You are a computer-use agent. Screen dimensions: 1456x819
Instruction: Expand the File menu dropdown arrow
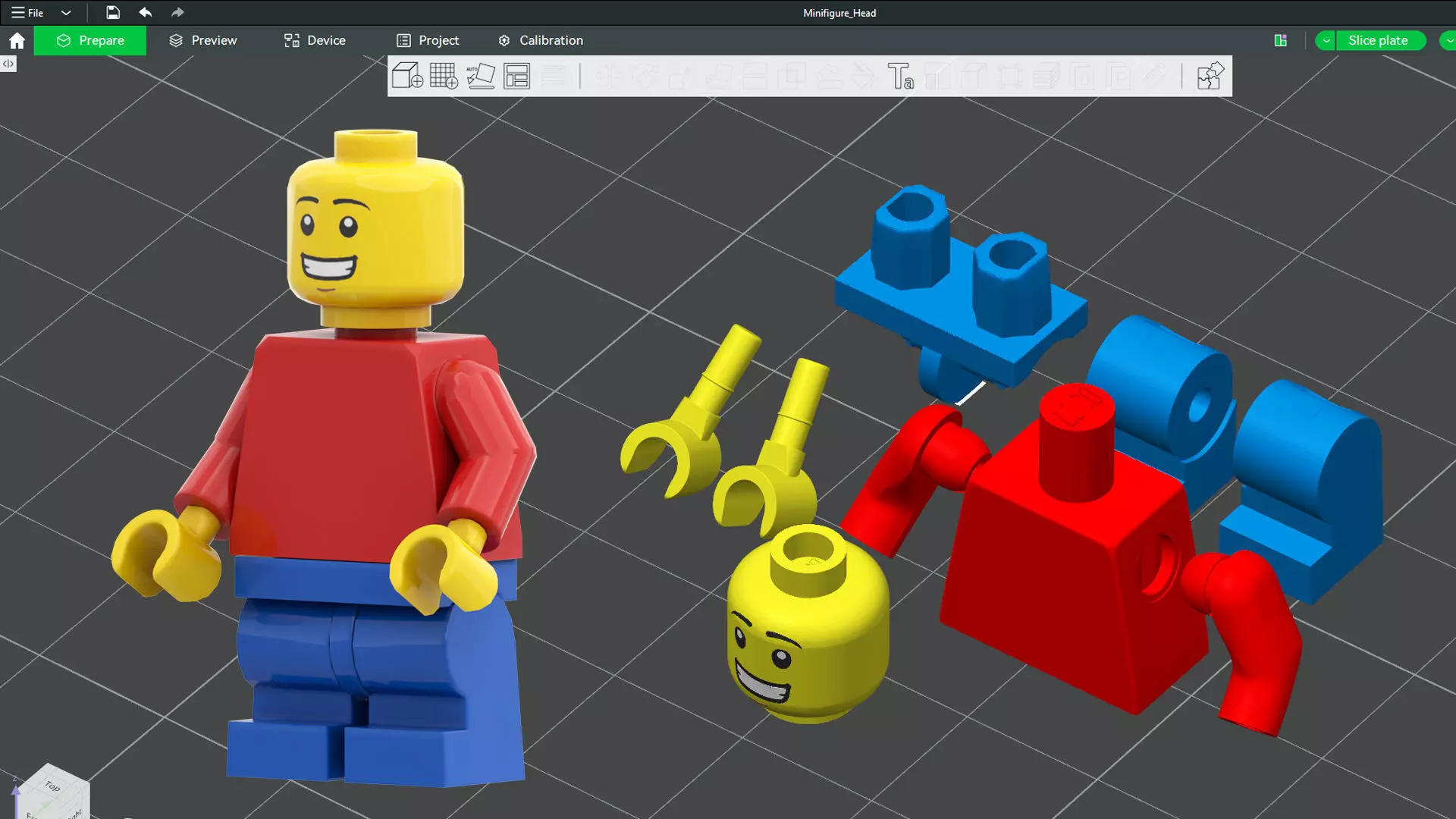[66, 12]
